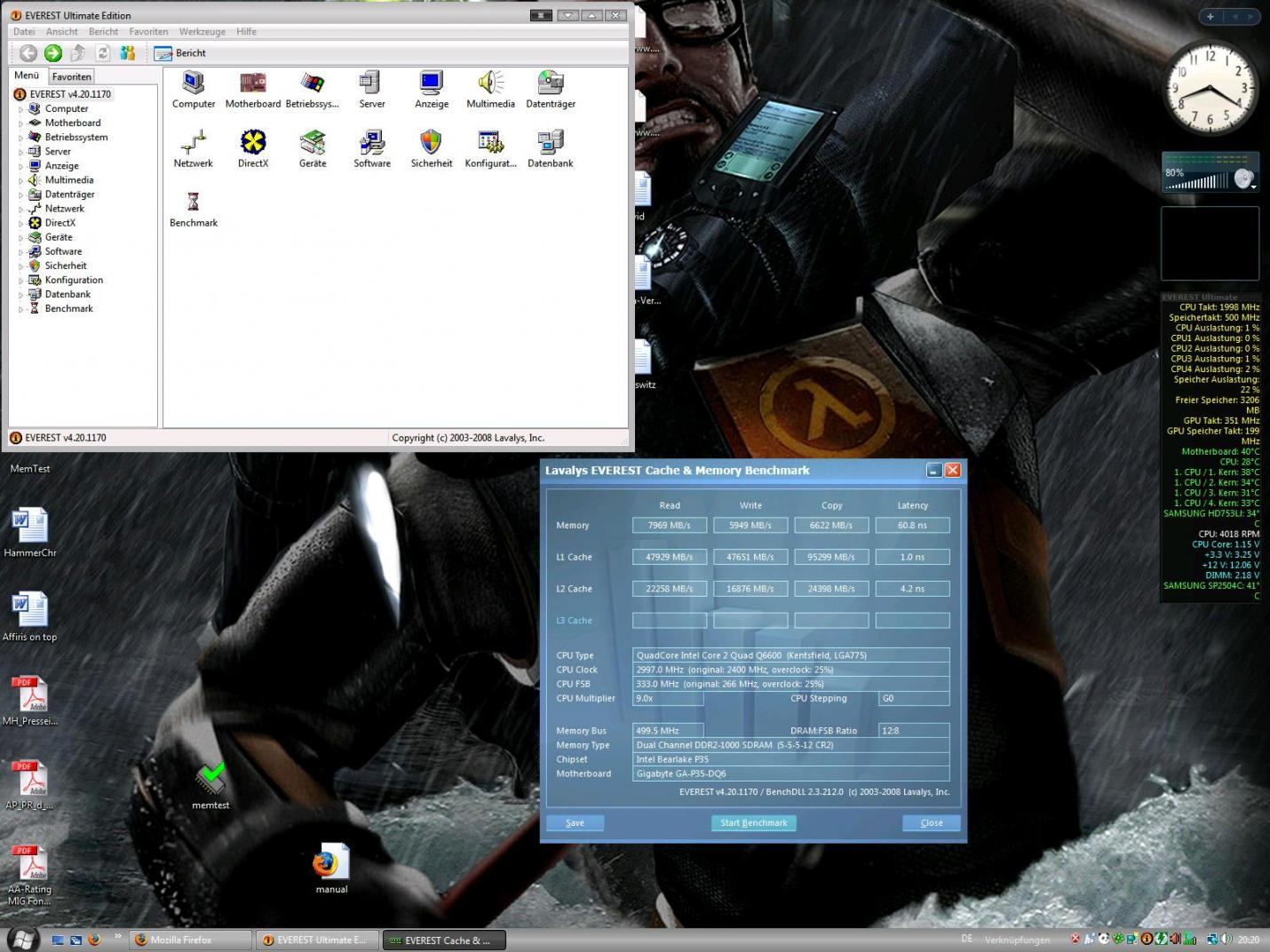
Task: Open the Motherboard category icon
Action: coord(253,90)
